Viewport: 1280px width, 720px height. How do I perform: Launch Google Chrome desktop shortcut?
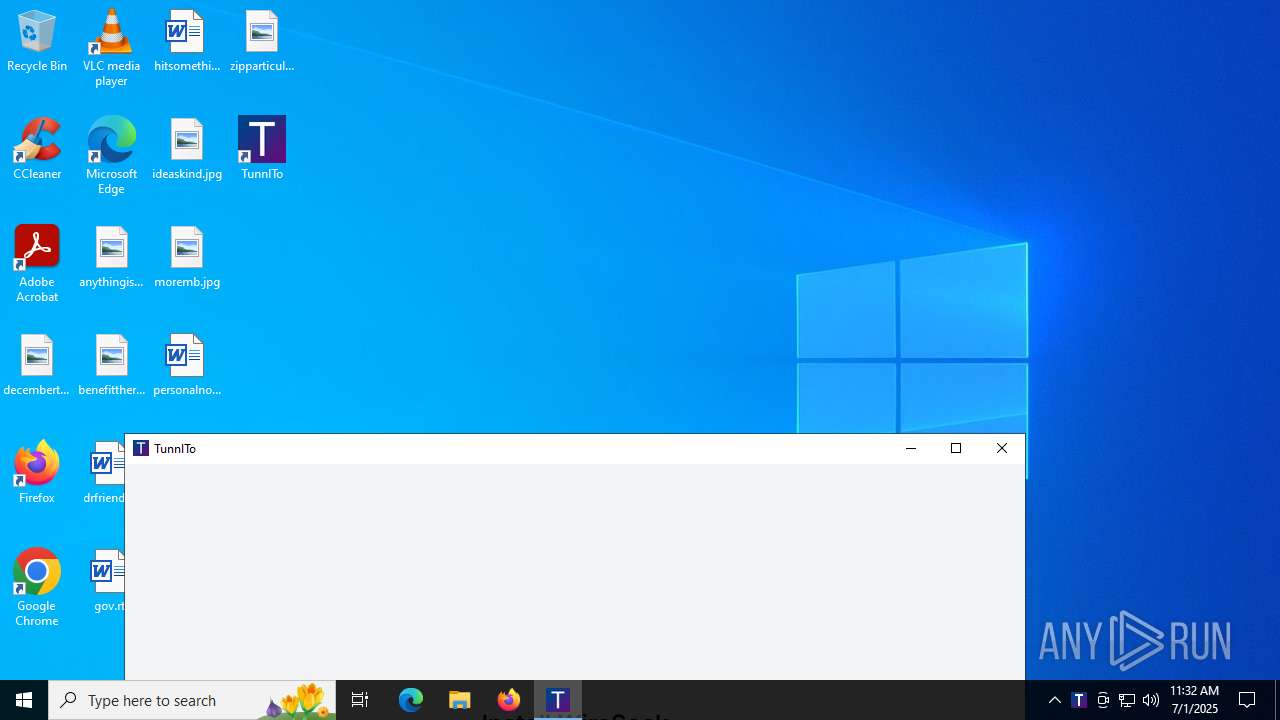point(37,588)
